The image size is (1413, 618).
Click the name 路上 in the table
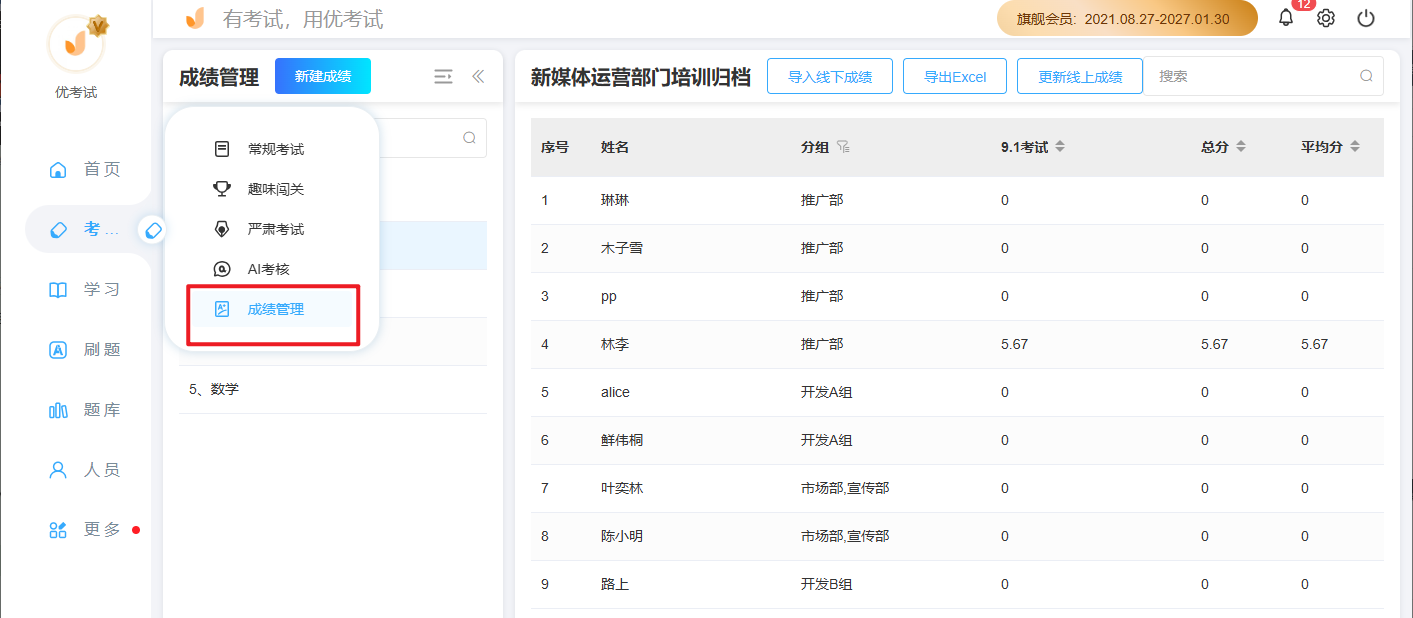pos(615,584)
